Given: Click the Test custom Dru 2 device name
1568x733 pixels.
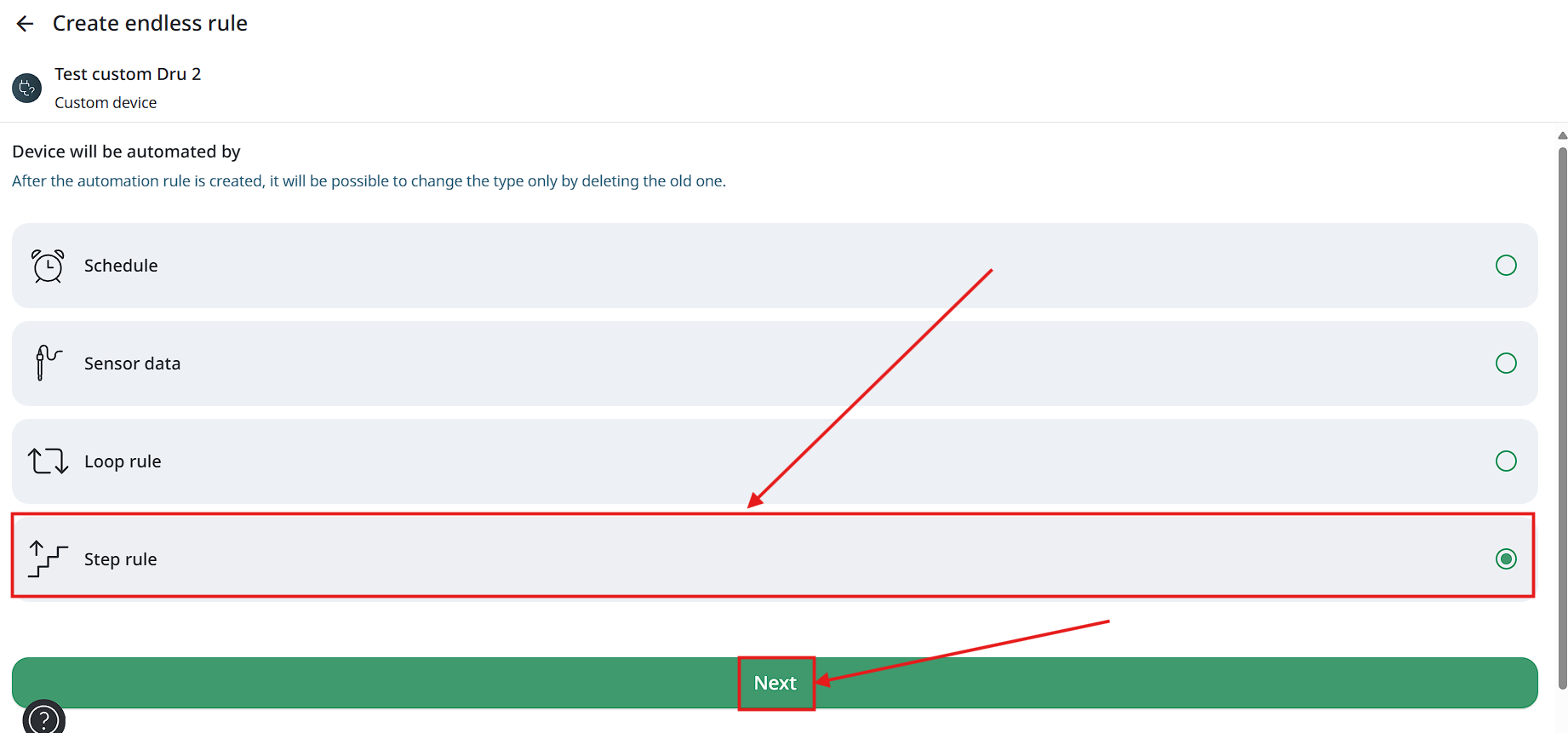Looking at the screenshot, I should coord(128,74).
